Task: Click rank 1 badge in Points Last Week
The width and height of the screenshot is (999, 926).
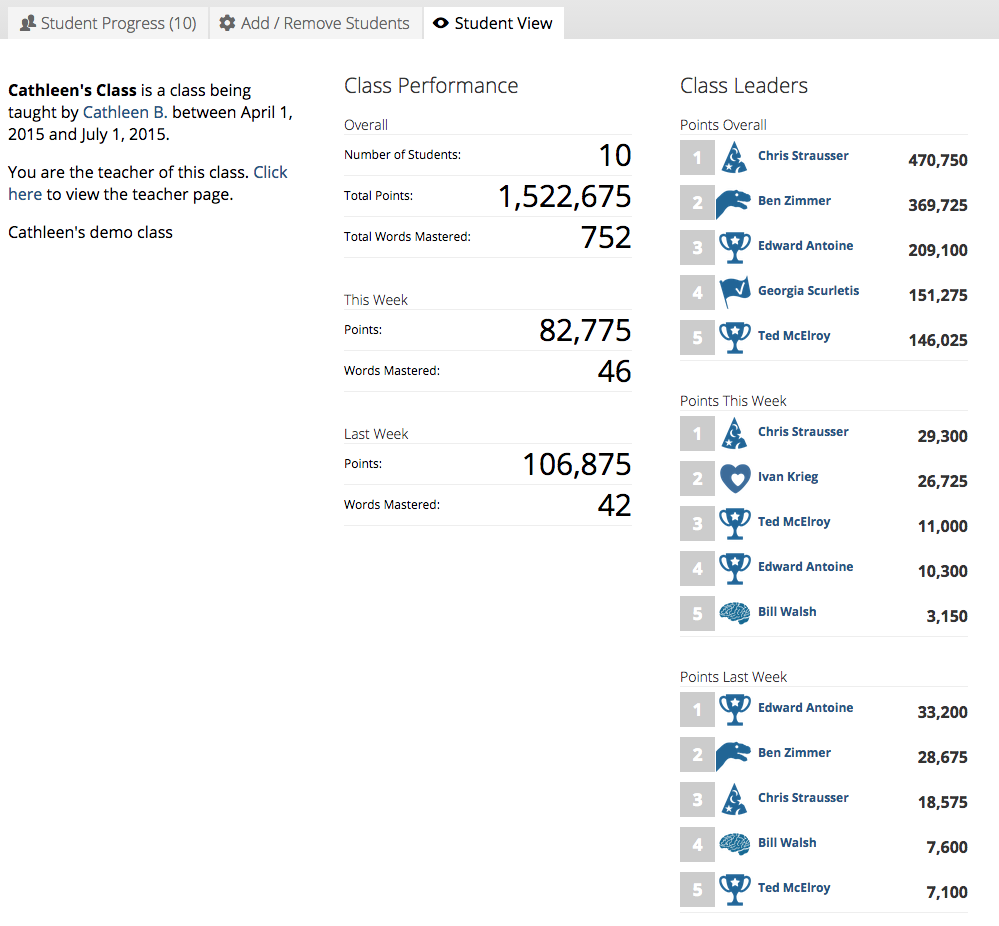Action: (x=697, y=709)
